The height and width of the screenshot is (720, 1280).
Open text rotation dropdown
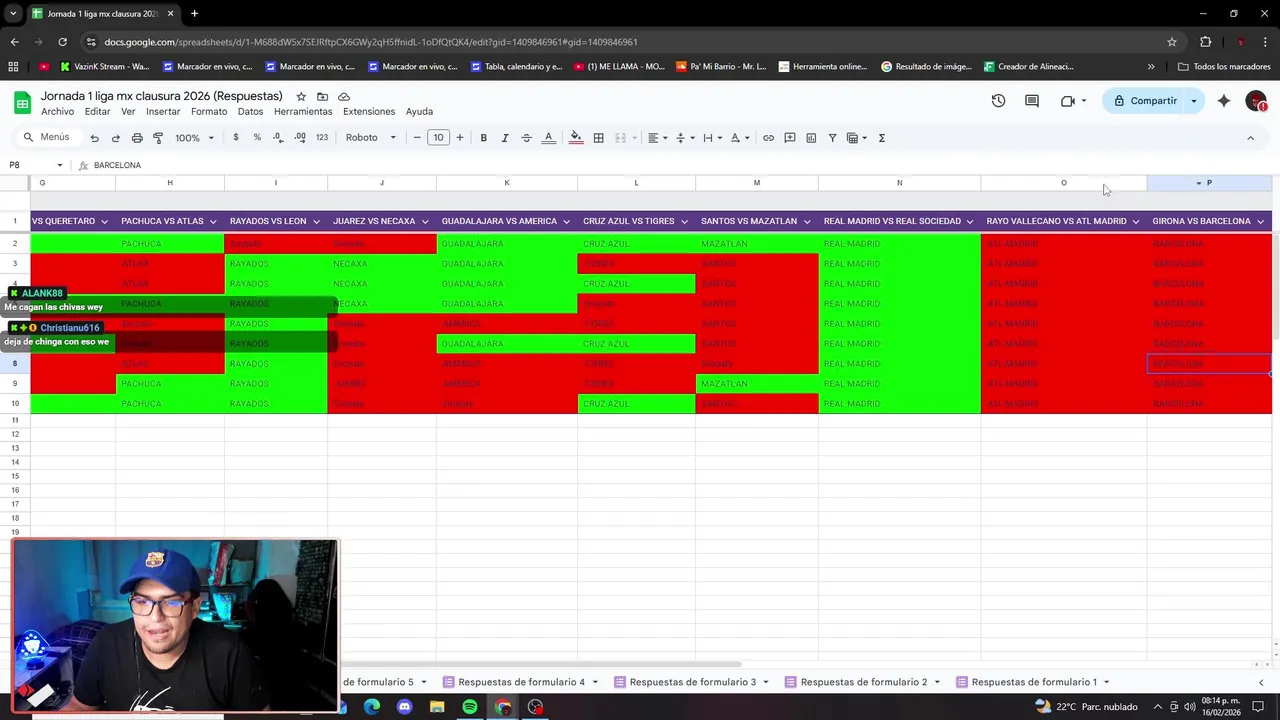739,138
